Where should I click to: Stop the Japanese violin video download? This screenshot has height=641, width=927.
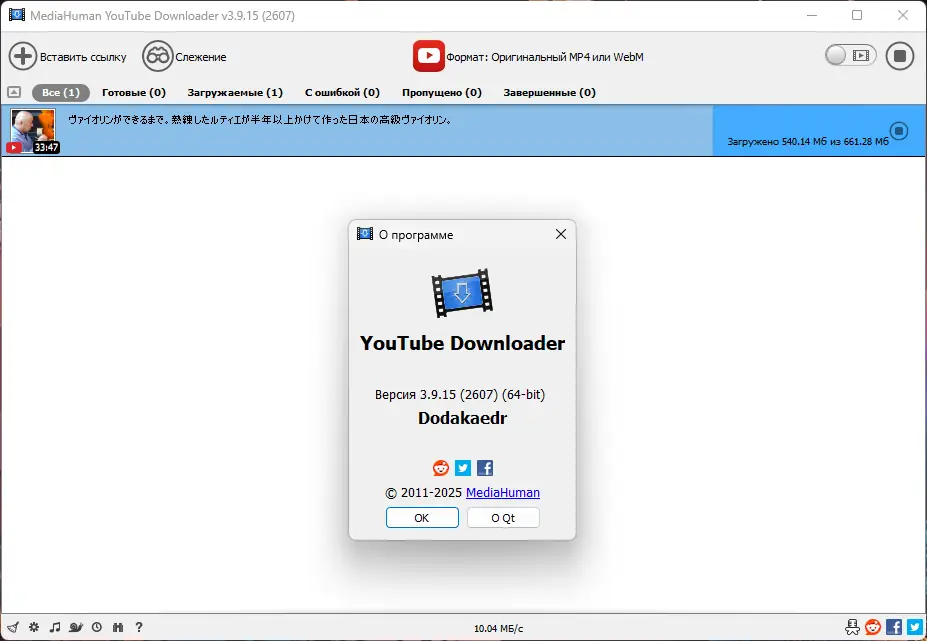(x=898, y=130)
